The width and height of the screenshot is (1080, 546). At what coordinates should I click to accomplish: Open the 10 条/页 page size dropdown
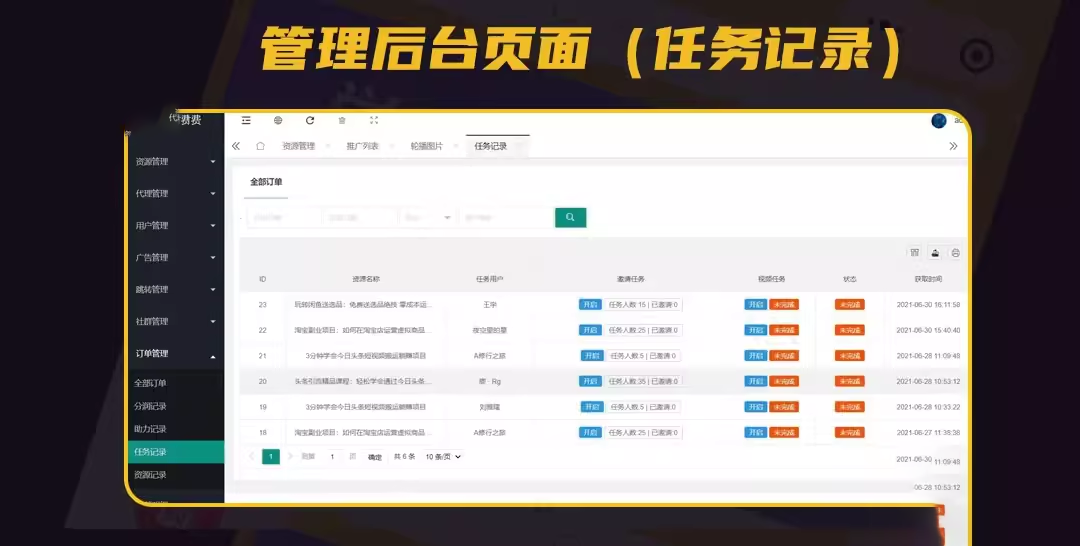point(443,457)
